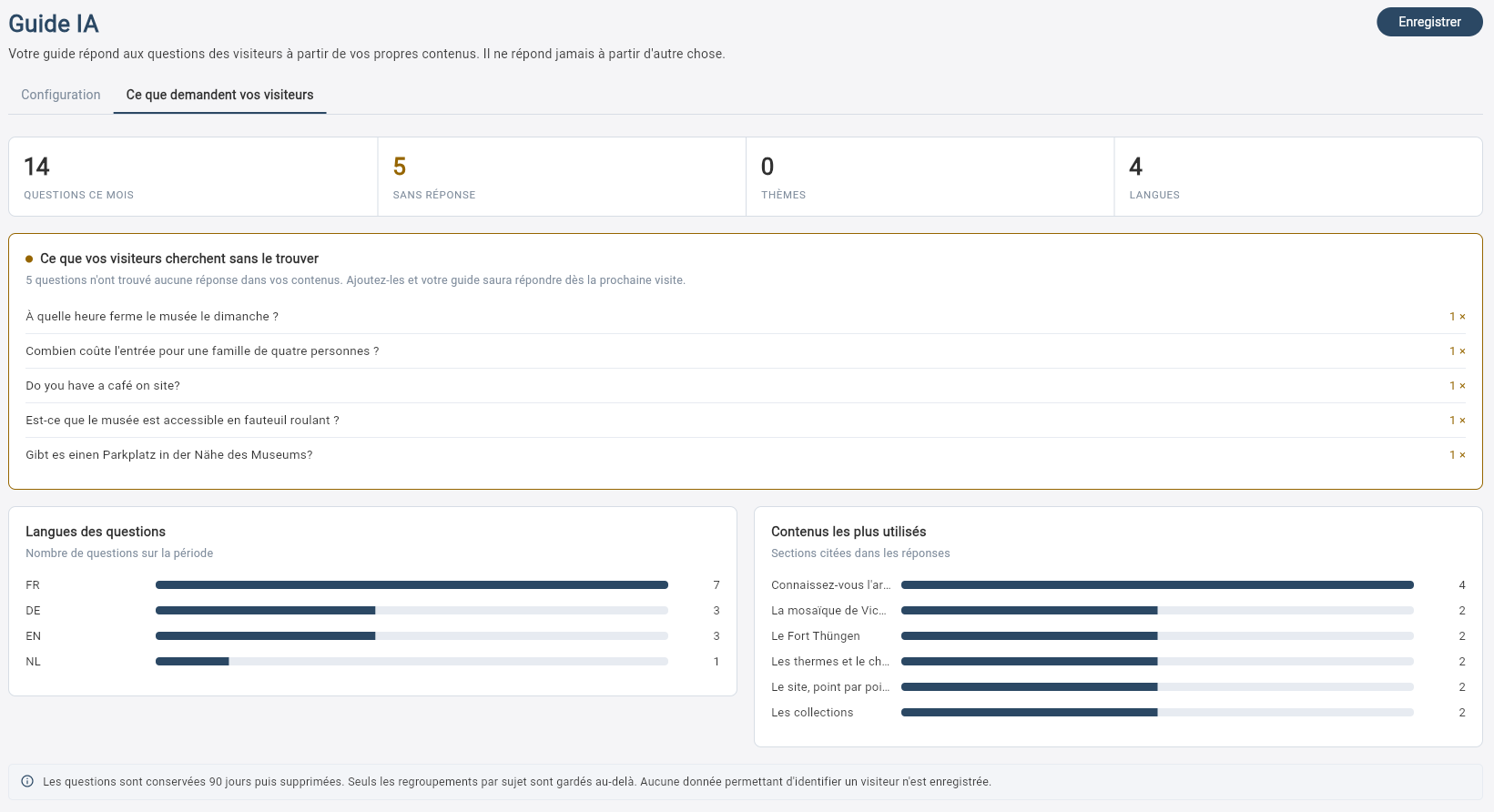Select the German Parkplatz question row

[x=746, y=455]
